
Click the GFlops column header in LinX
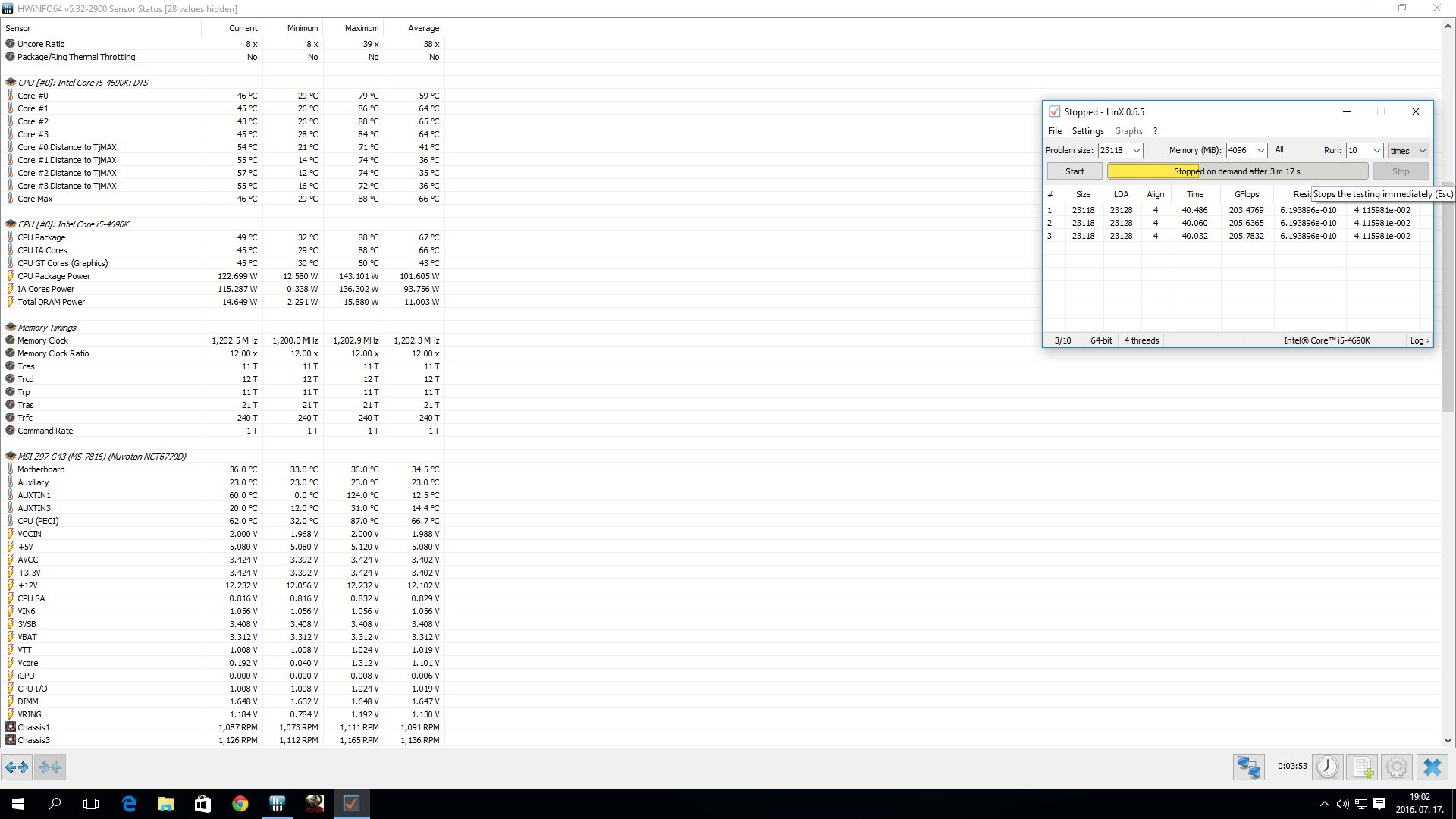pos(1247,194)
